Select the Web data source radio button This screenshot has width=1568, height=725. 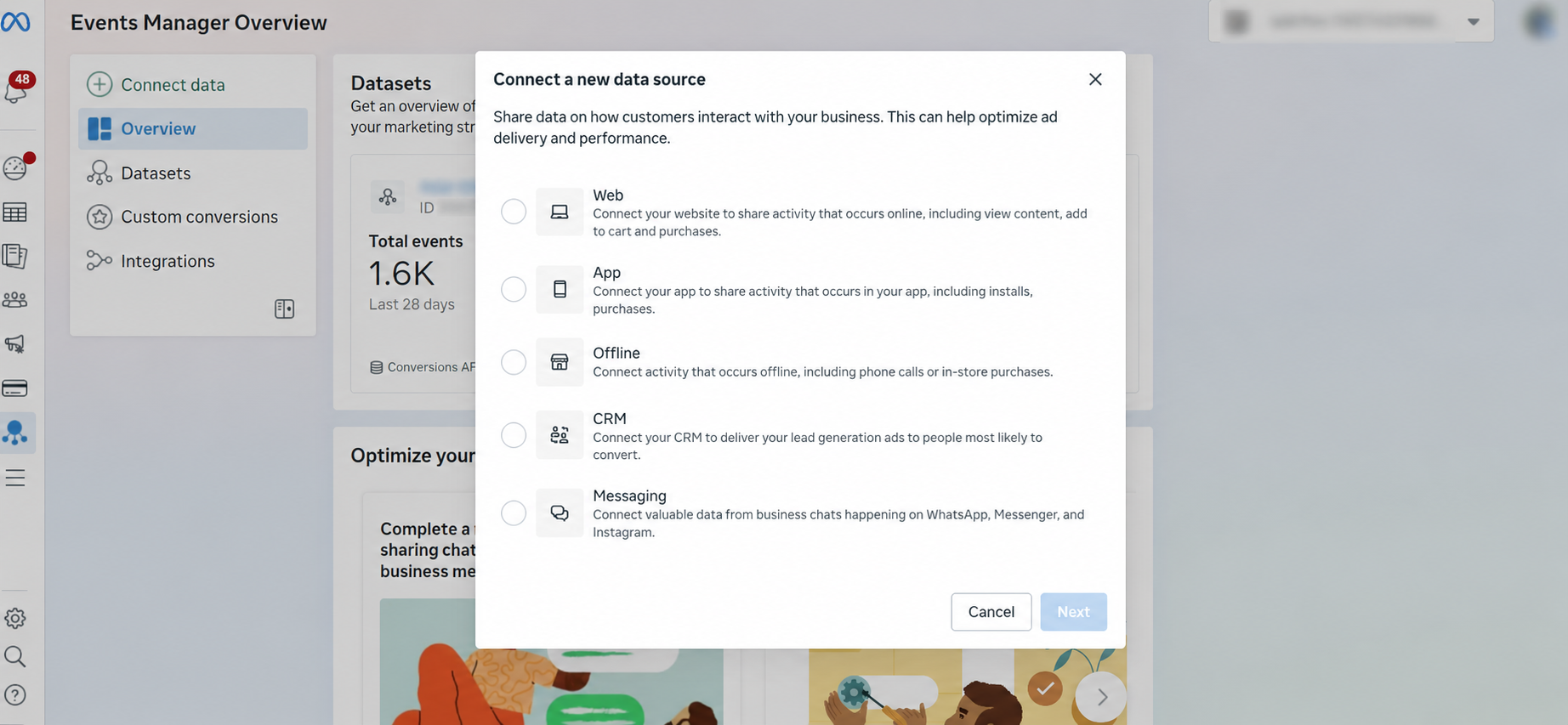[514, 212]
